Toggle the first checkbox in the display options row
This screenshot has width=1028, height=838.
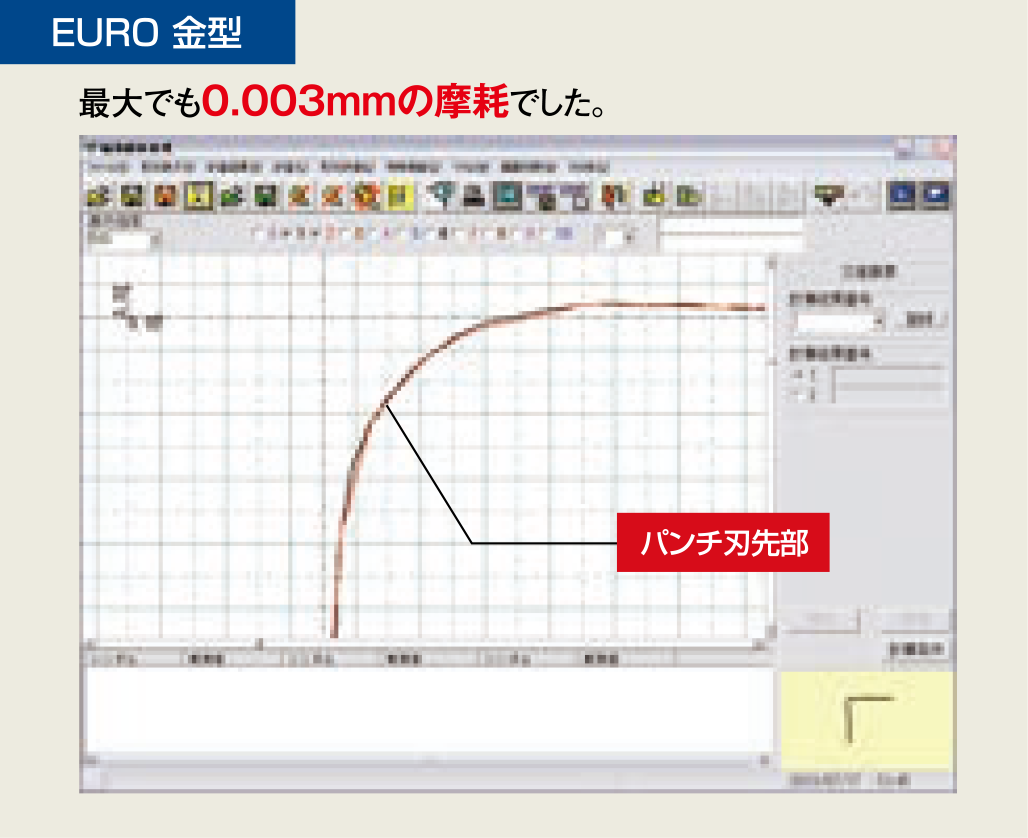point(261,235)
